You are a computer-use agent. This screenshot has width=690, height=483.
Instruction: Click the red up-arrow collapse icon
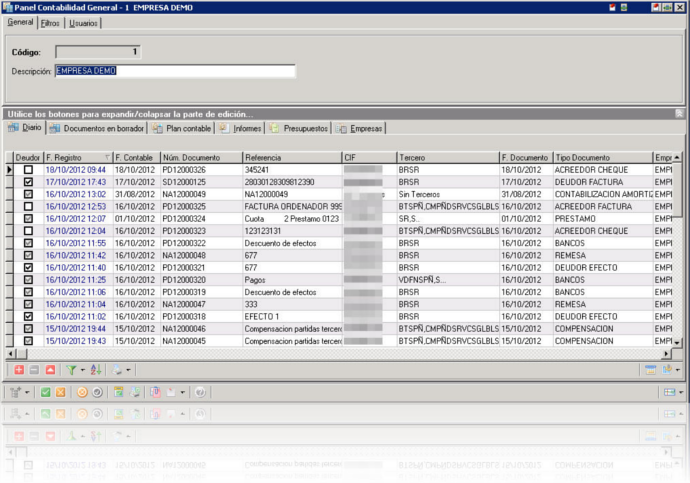(50, 370)
